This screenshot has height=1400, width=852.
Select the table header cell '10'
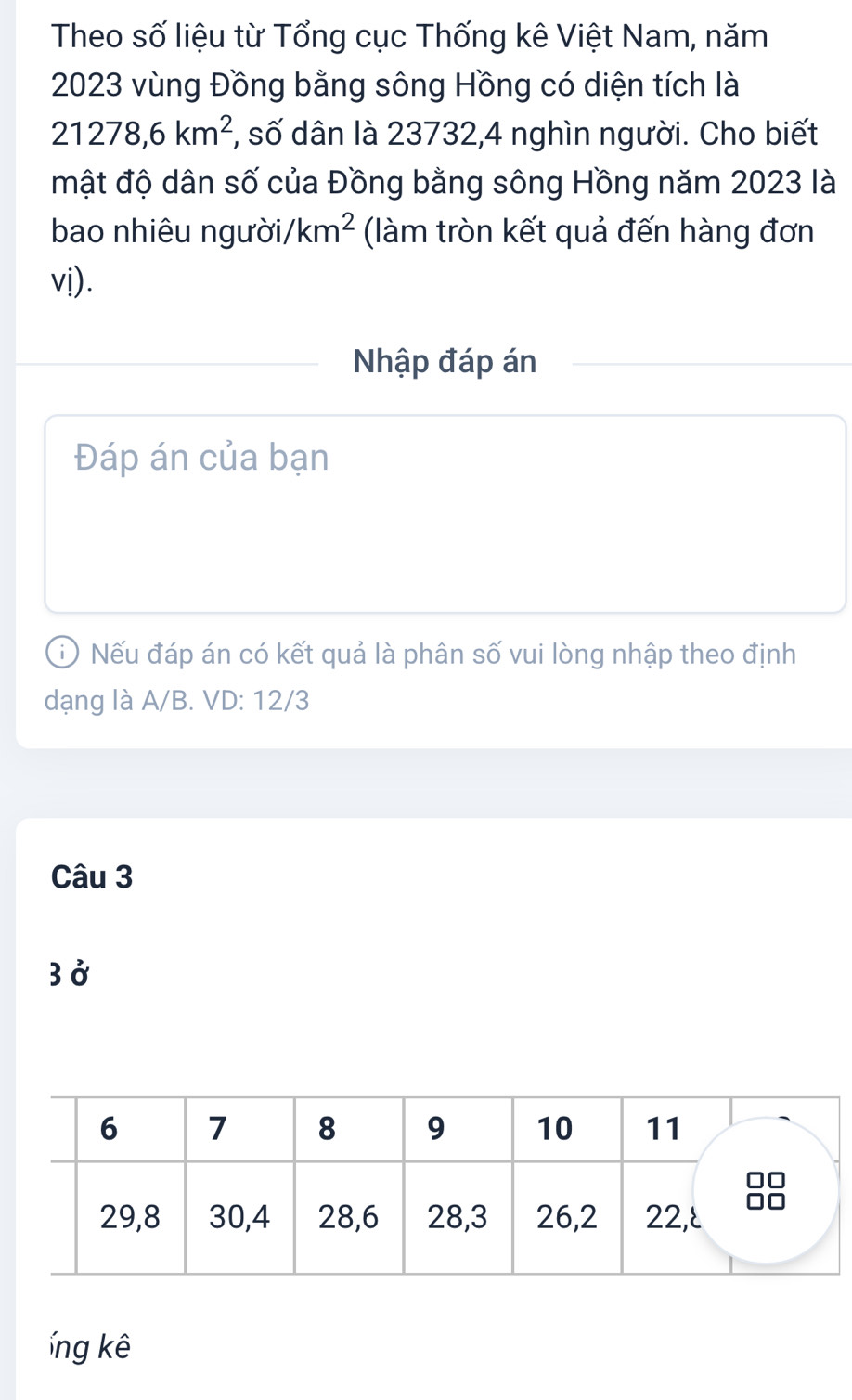[555, 1129]
